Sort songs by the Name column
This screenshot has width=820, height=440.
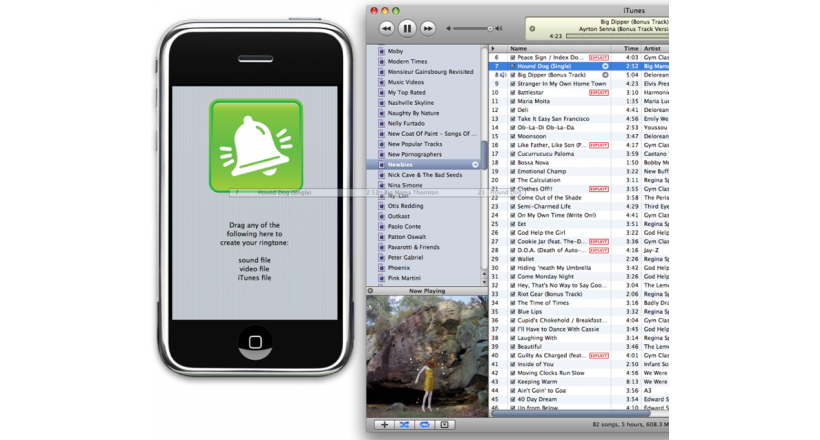coord(559,48)
